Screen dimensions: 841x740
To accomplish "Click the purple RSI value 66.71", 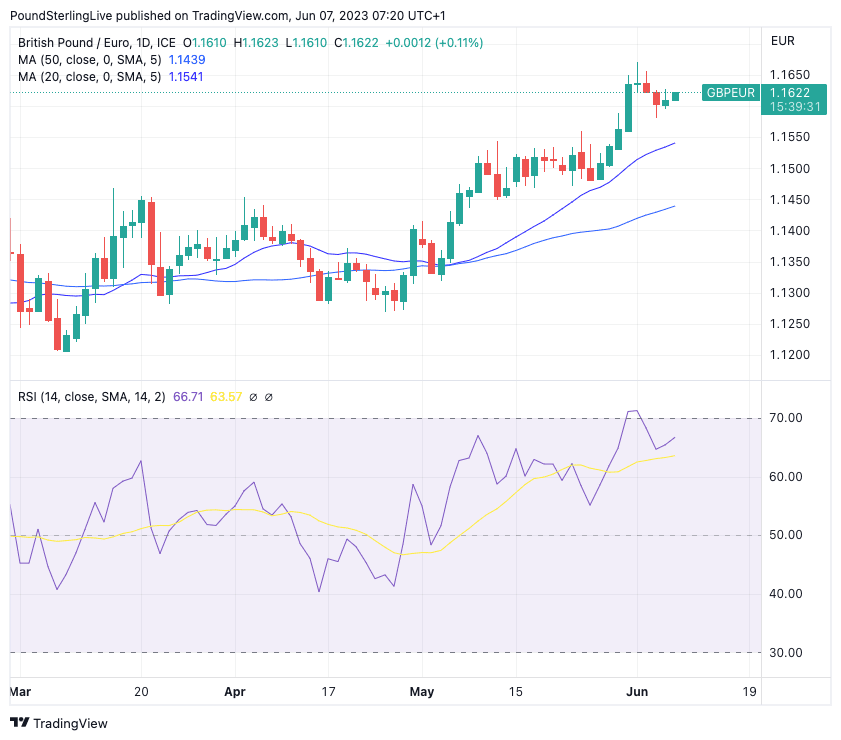I will pos(189,397).
